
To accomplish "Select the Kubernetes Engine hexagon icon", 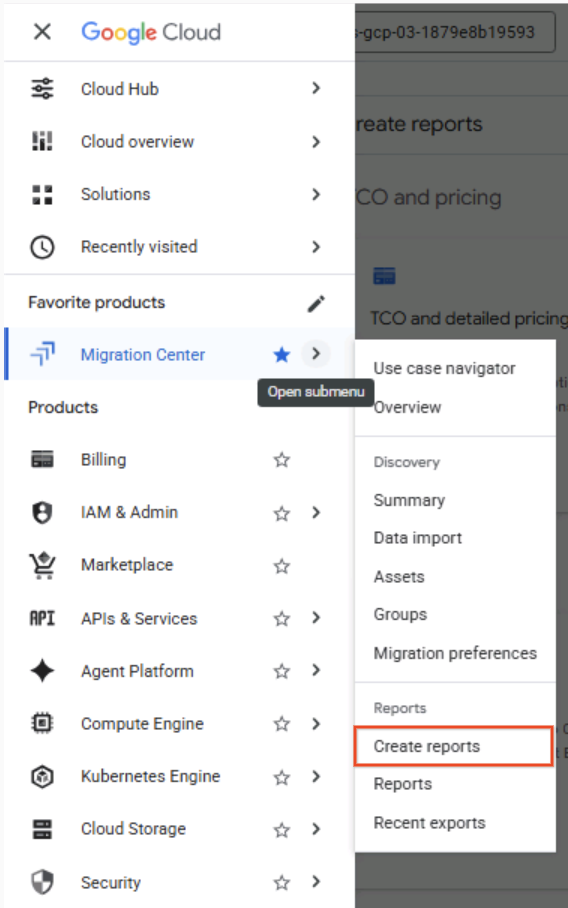I will coord(42,777).
